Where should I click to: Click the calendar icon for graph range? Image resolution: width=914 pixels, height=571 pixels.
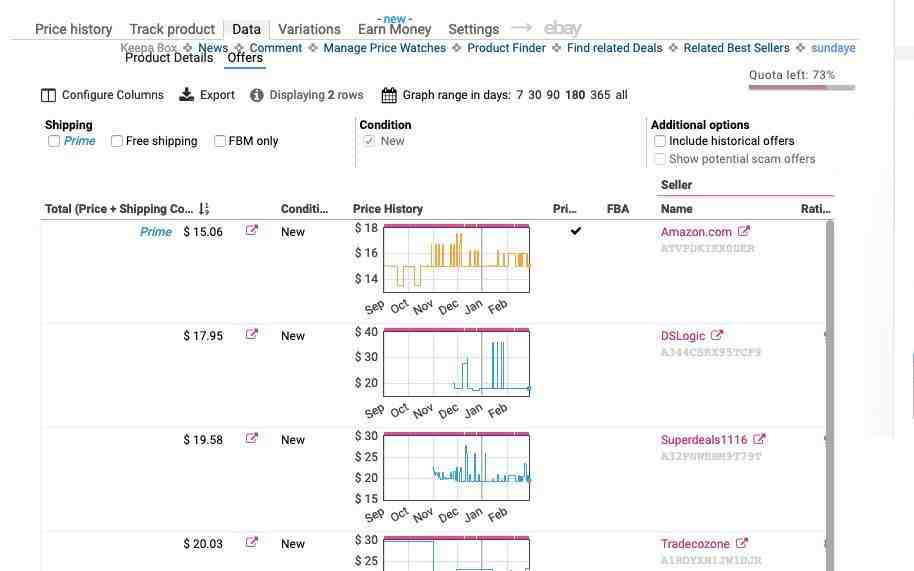pyautogui.click(x=389, y=95)
